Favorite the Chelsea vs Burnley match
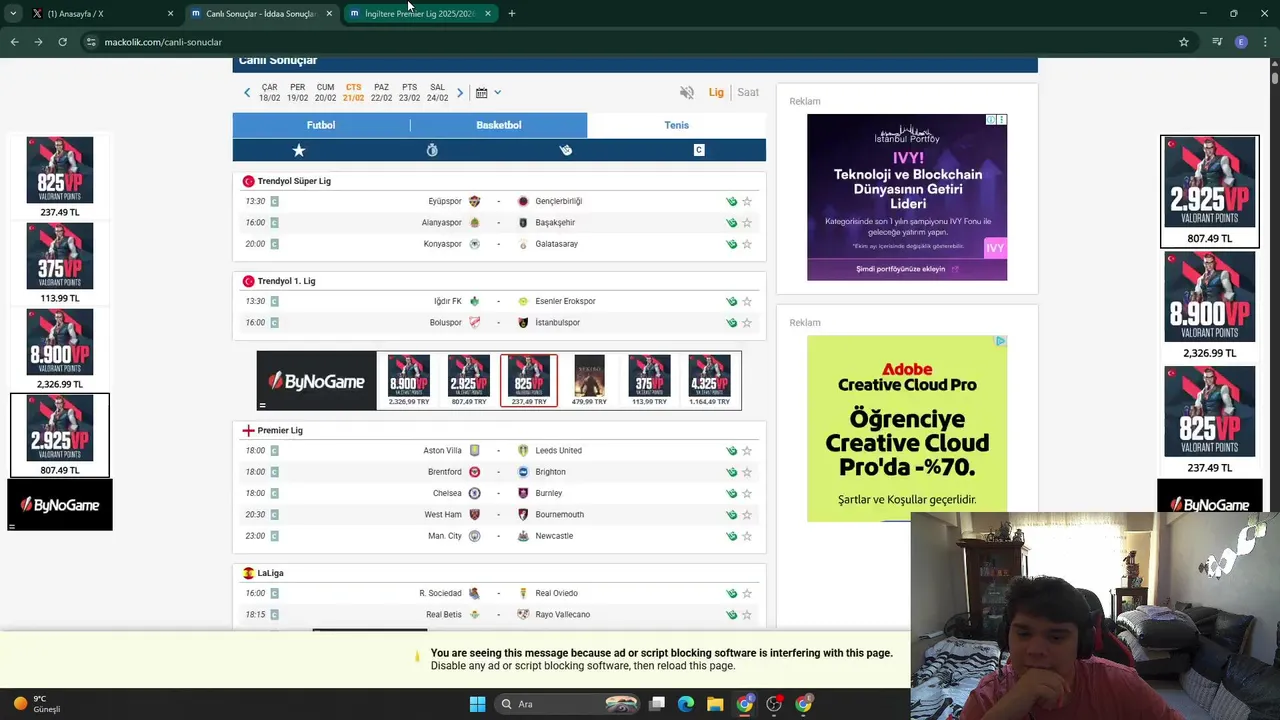 pyautogui.click(x=747, y=493)
